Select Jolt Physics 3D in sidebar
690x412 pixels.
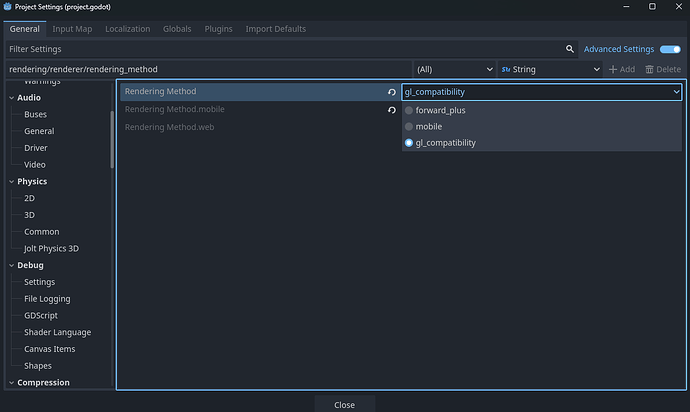[51, 248]
